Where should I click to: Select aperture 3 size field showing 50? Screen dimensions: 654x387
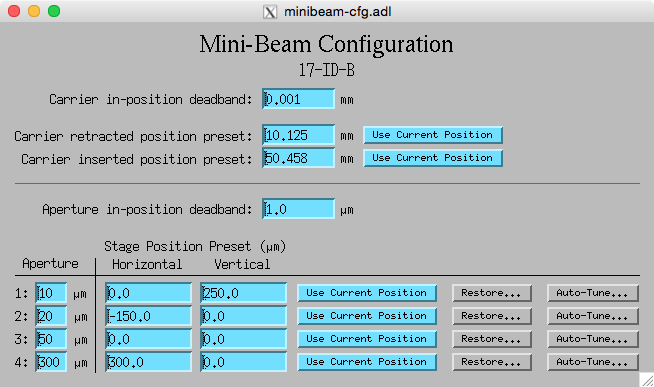click(51, 339)
